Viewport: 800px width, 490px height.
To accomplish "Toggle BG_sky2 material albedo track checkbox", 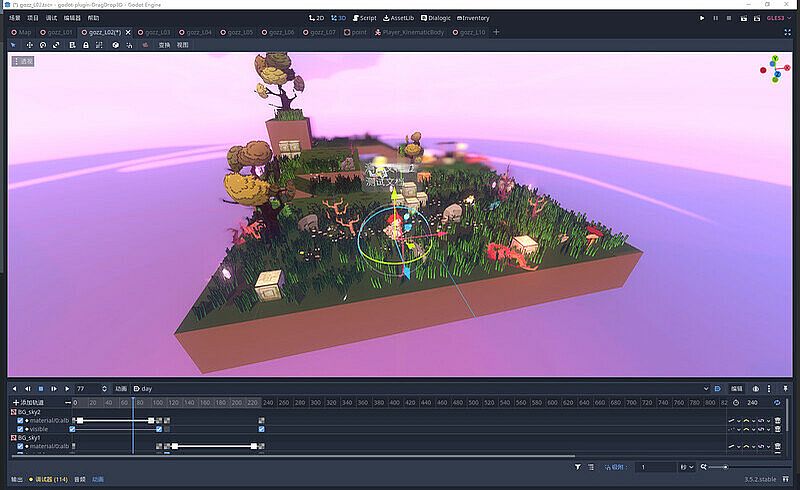I will coord(20,420).
